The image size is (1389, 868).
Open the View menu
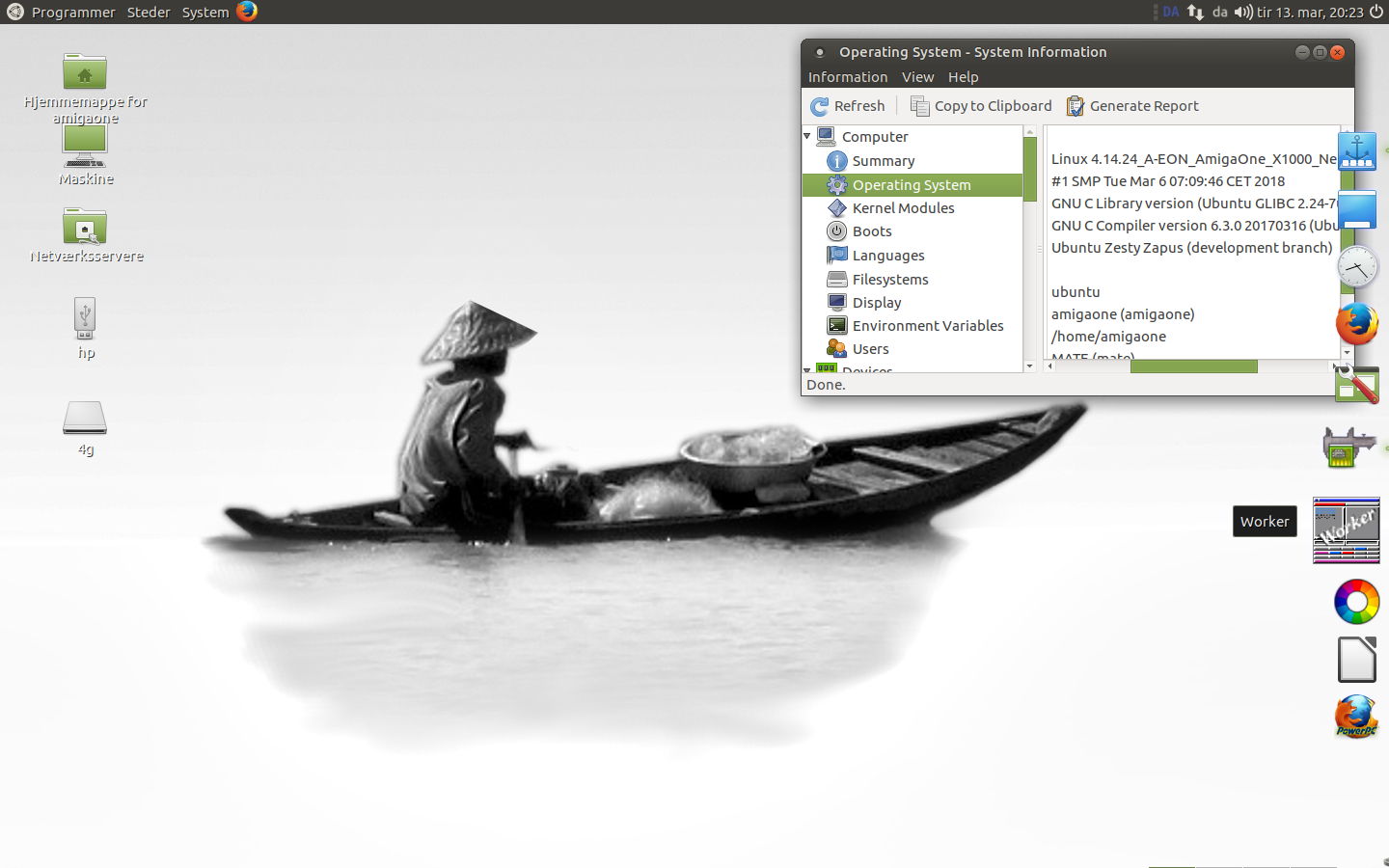pyautogui.click(x=917, y=77)
